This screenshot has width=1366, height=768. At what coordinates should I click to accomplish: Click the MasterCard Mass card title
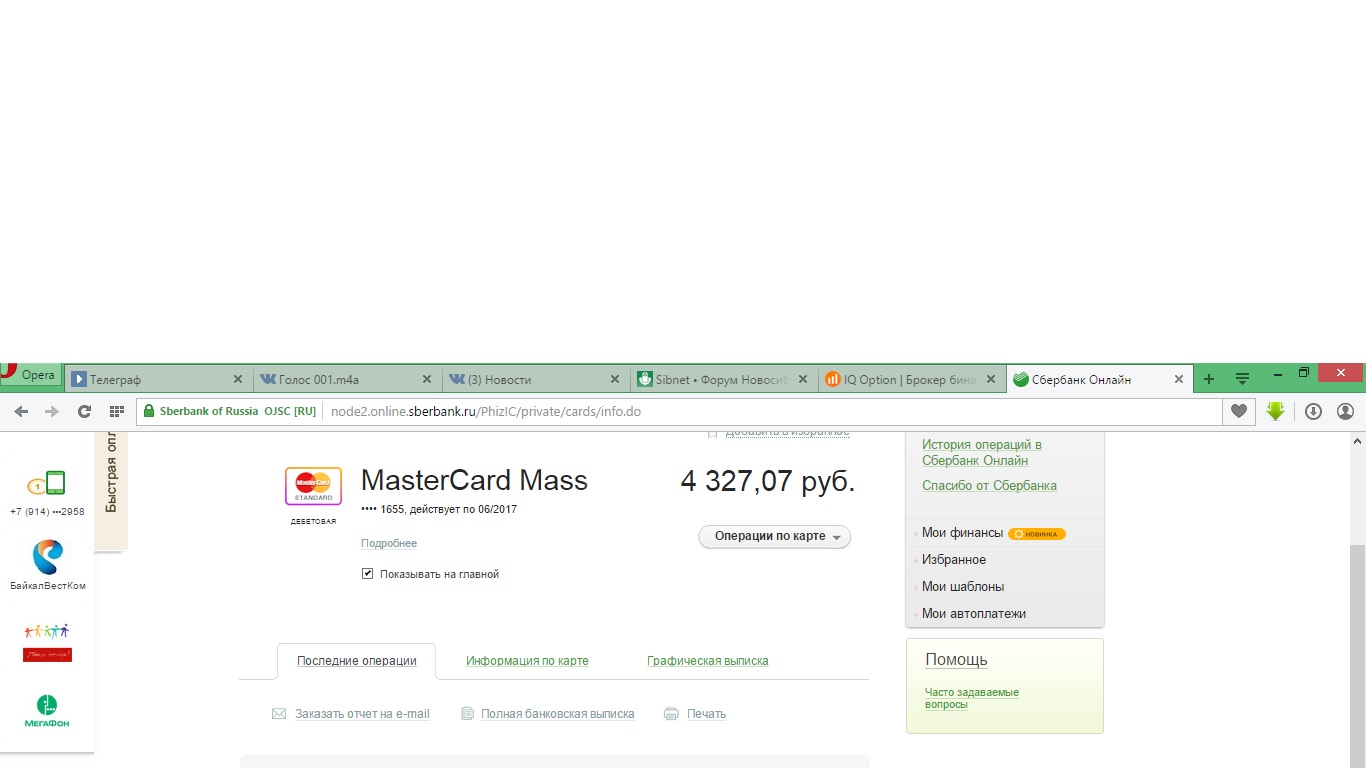(x=474, y=480)
